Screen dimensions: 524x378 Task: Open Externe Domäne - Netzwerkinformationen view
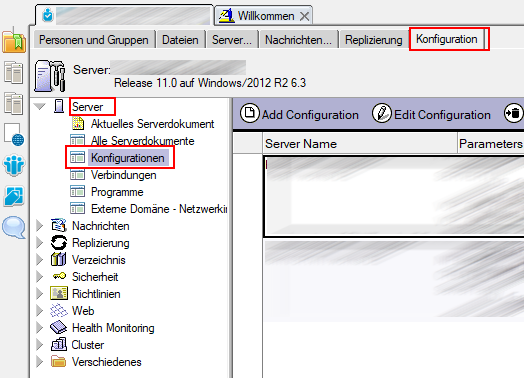pos(159,209)
